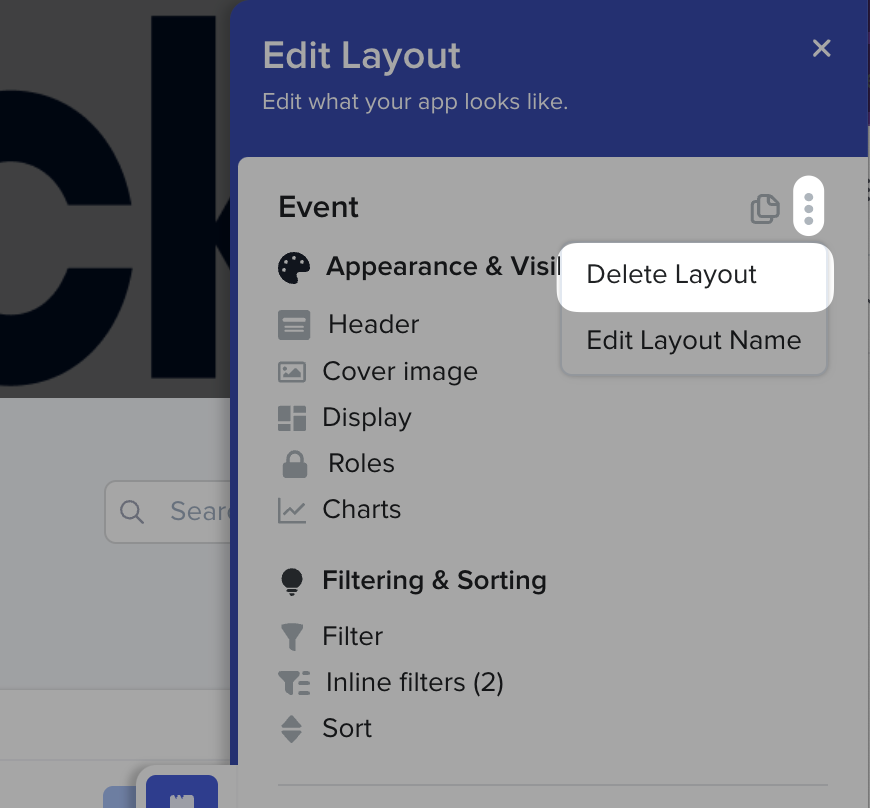This screenshot has width=870, height=808.
Task: Choose Edit Layout Name menu entry
Action: tap(694, 341)
